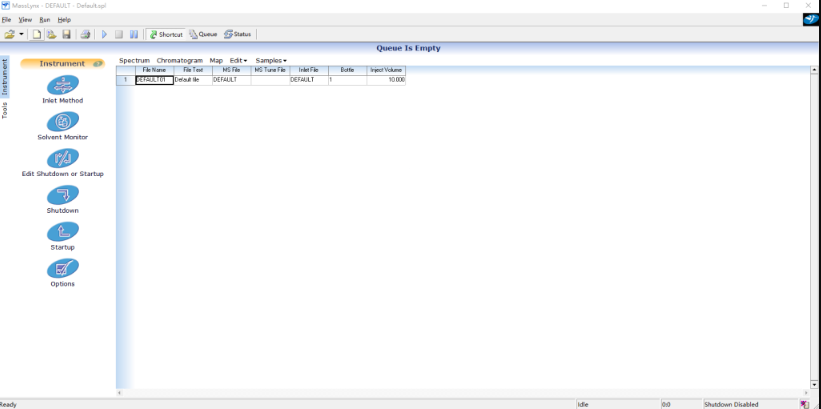Screen dimensions: 821x409
Task: Toggle the Status view button
Action: (x=238, y=34)
